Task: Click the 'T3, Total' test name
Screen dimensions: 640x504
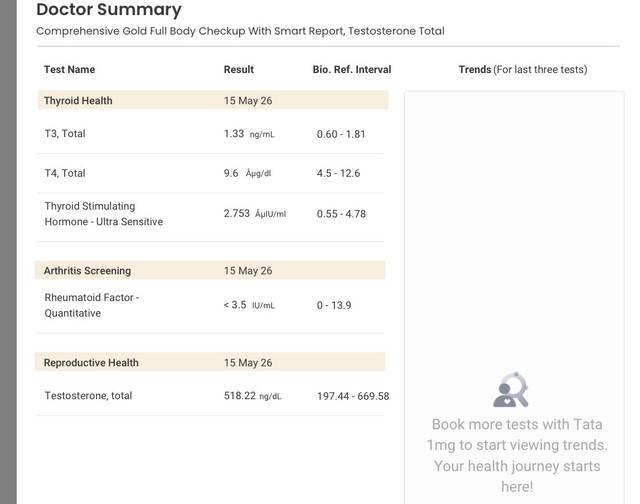Action: (x=65, y=133)
